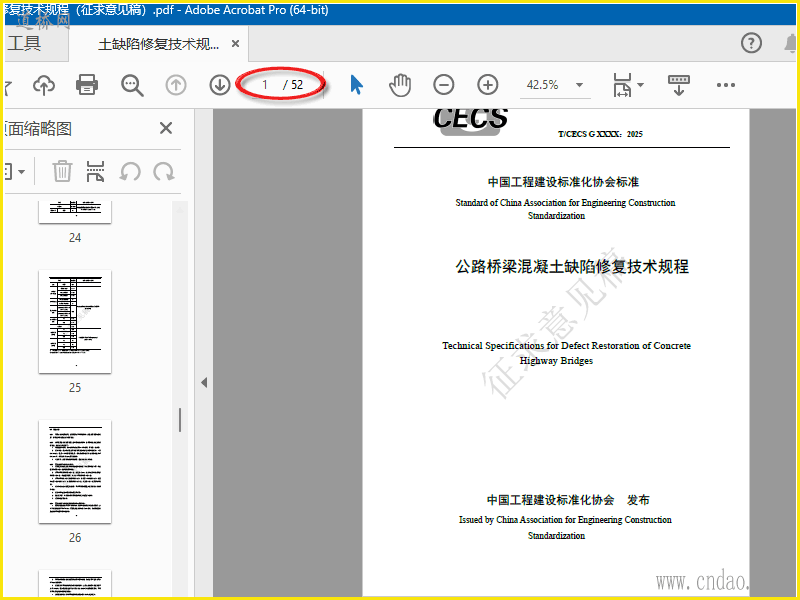The height and width of the screenshot is (600, 800).
Task: Open the notifications bell icon
Action: tap(791, 43)
